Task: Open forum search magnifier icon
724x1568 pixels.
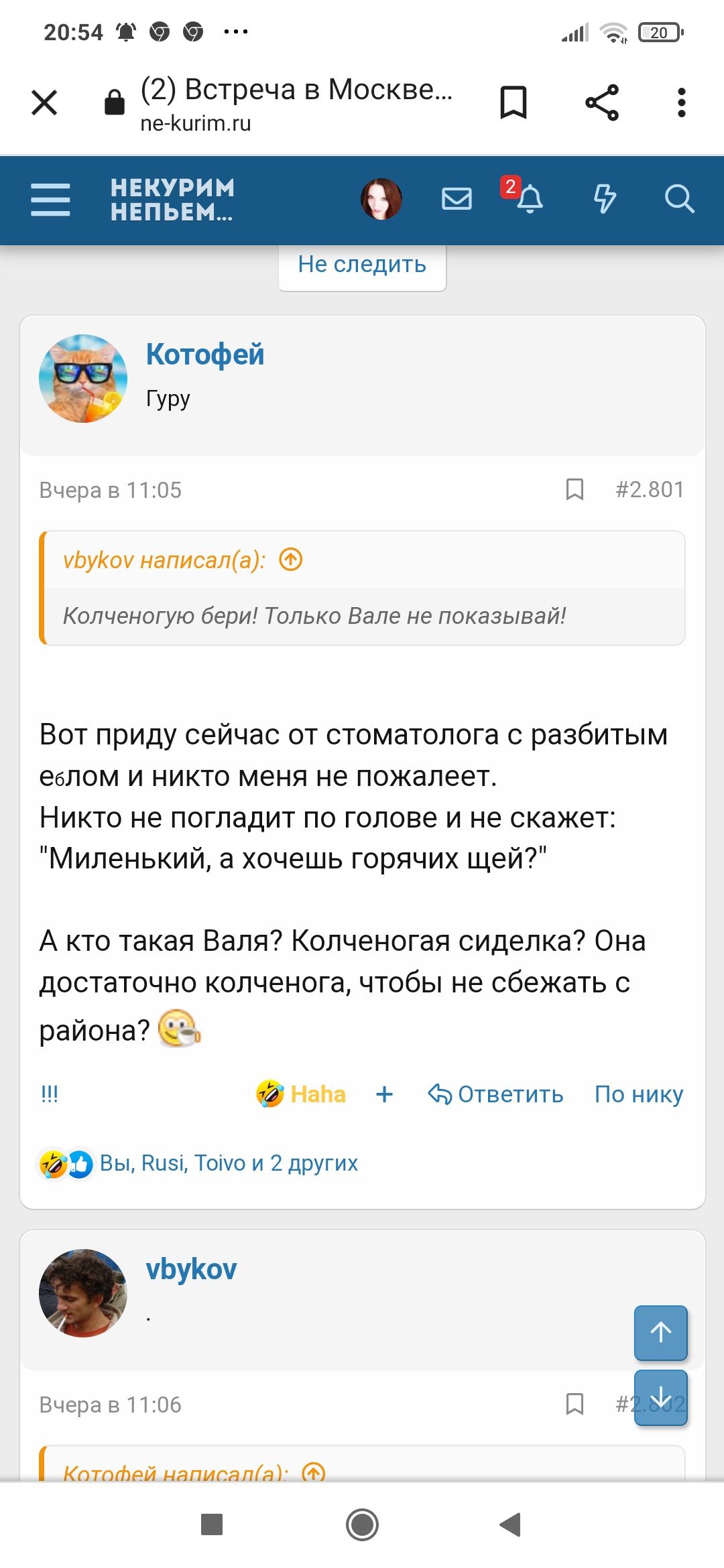Action: tap(678, 199)
